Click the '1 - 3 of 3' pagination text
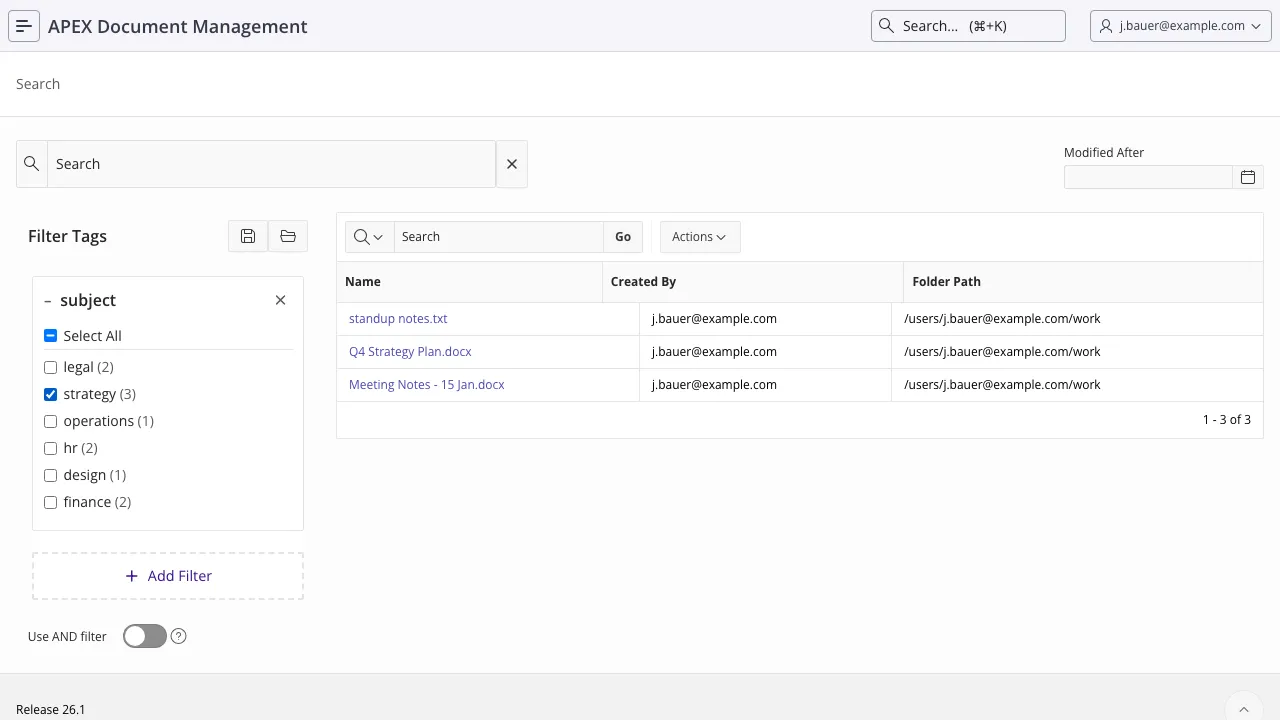The width and height of the screenshot is (1280, 720). [1227, 420]
